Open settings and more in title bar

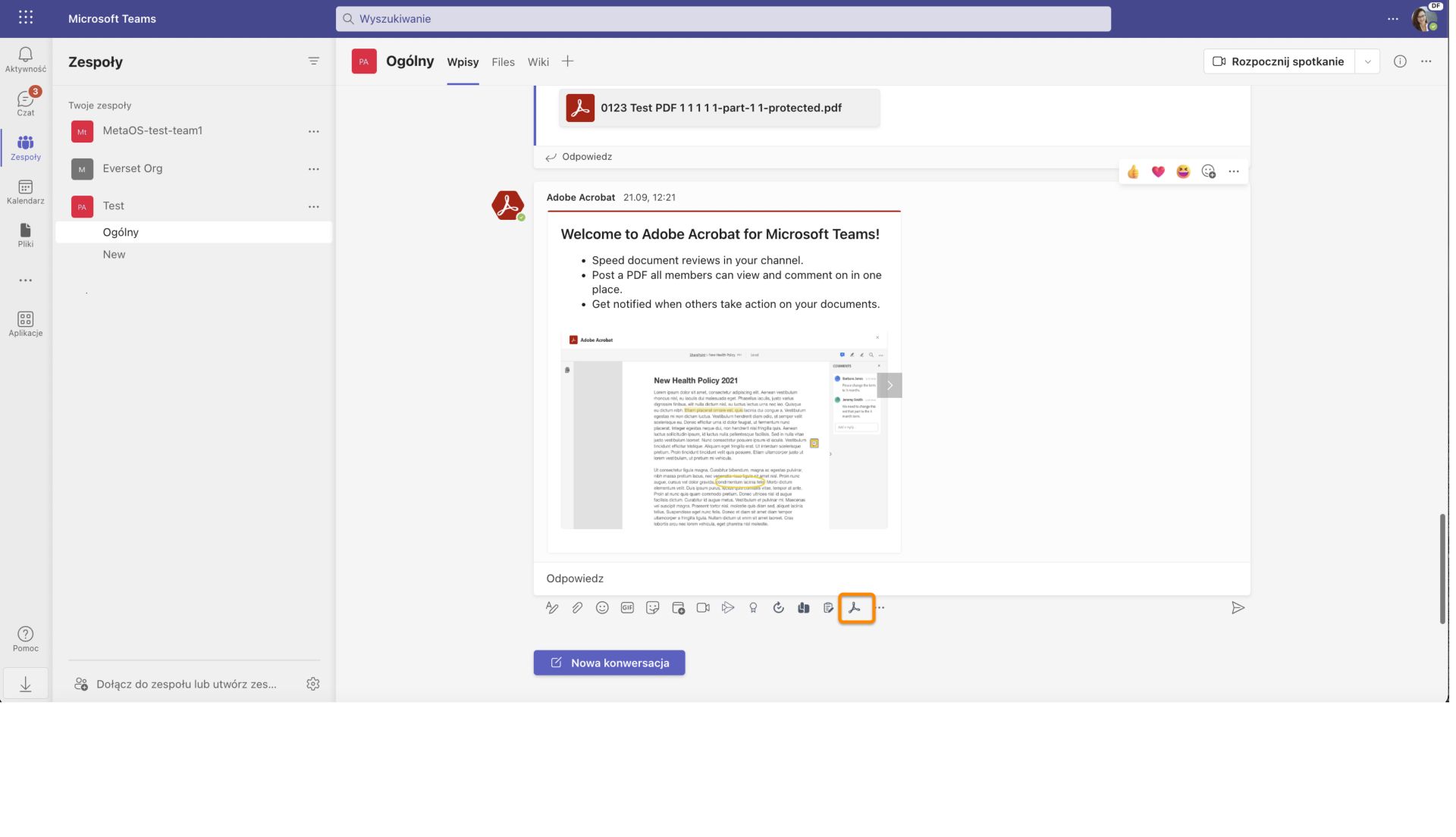point(1393,19)
